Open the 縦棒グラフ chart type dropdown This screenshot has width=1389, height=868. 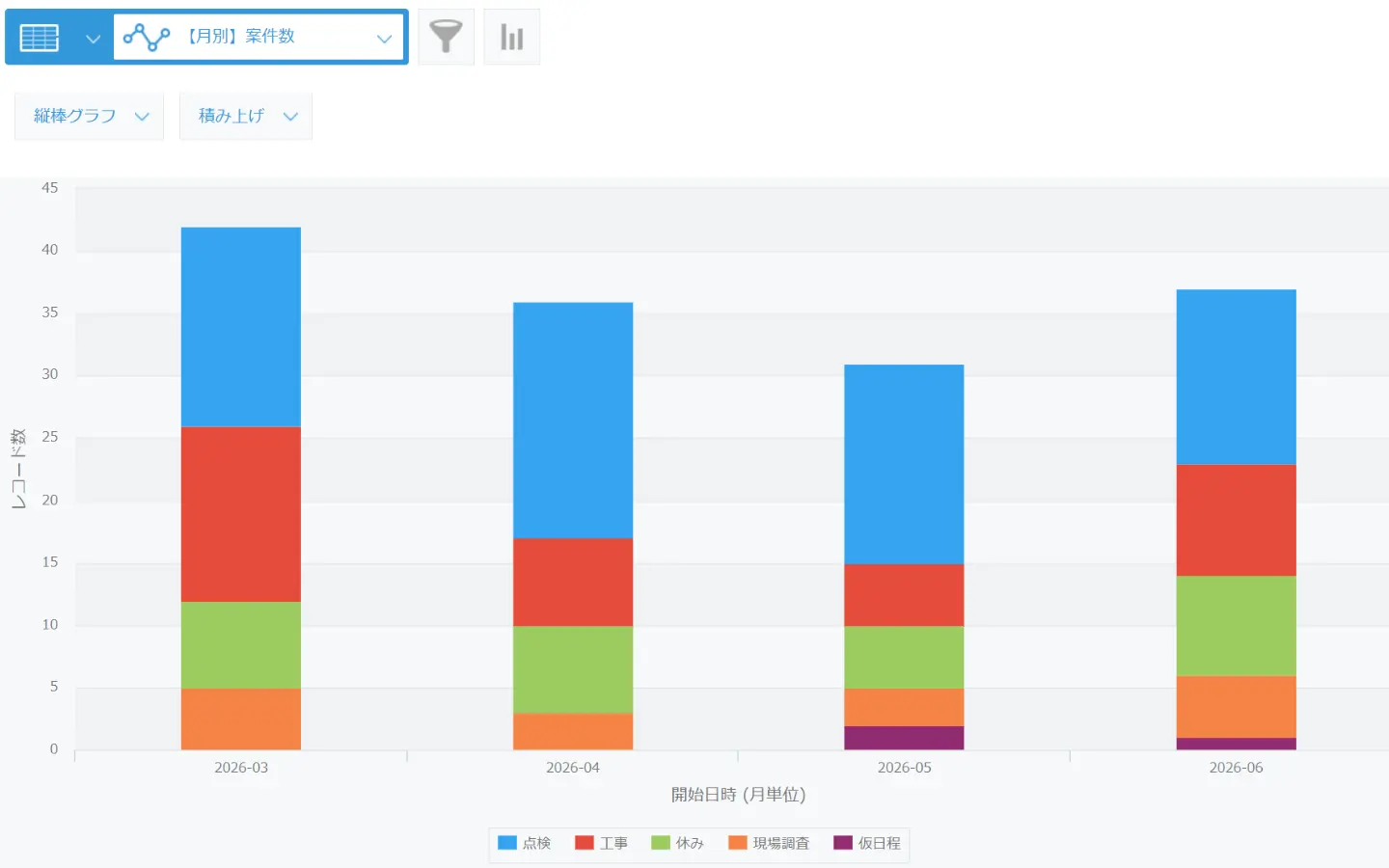coord(89,117)
